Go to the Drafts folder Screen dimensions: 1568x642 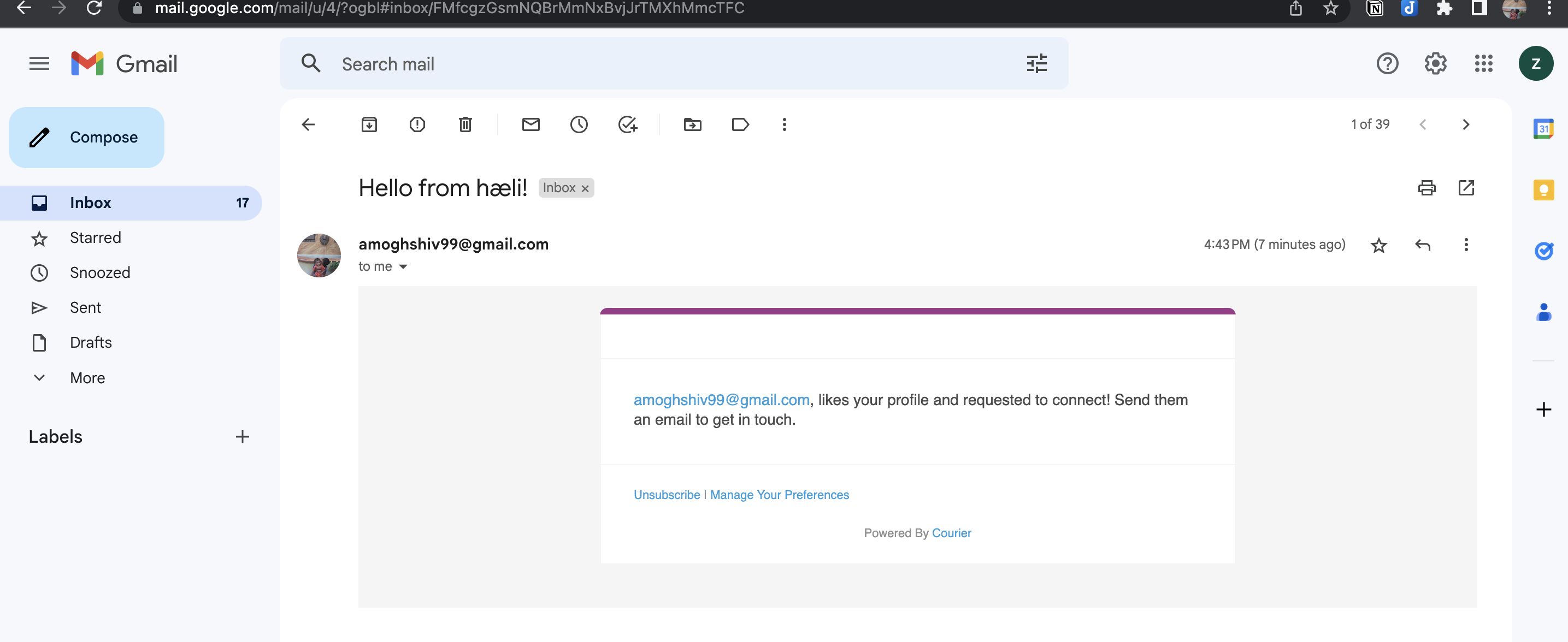(90, 342)
